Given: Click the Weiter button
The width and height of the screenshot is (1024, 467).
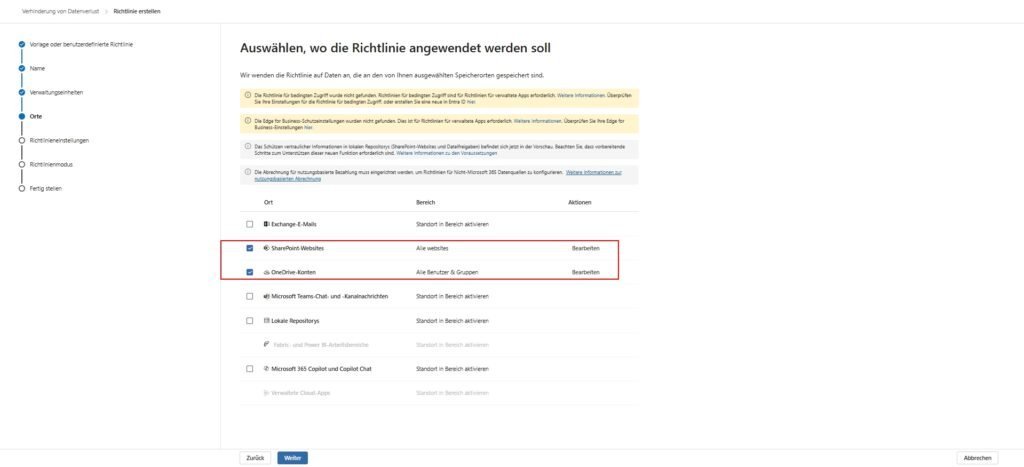Looking at the screenshot, I should click(x=293, y=457).
